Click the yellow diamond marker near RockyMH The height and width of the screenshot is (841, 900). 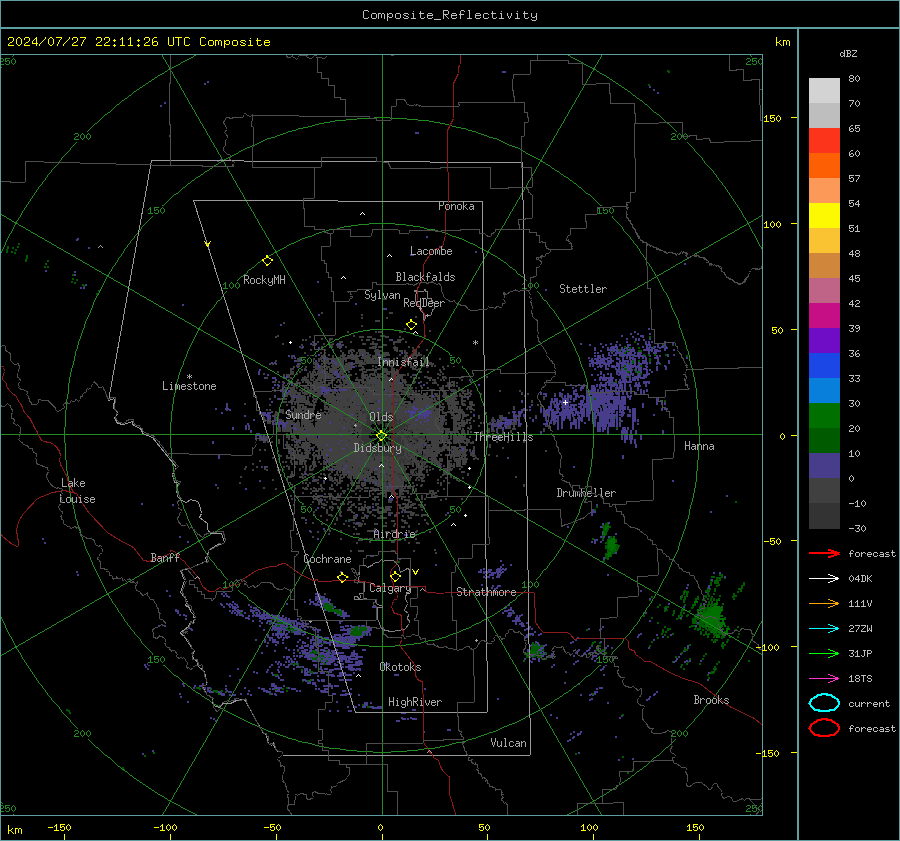point(267,261)
